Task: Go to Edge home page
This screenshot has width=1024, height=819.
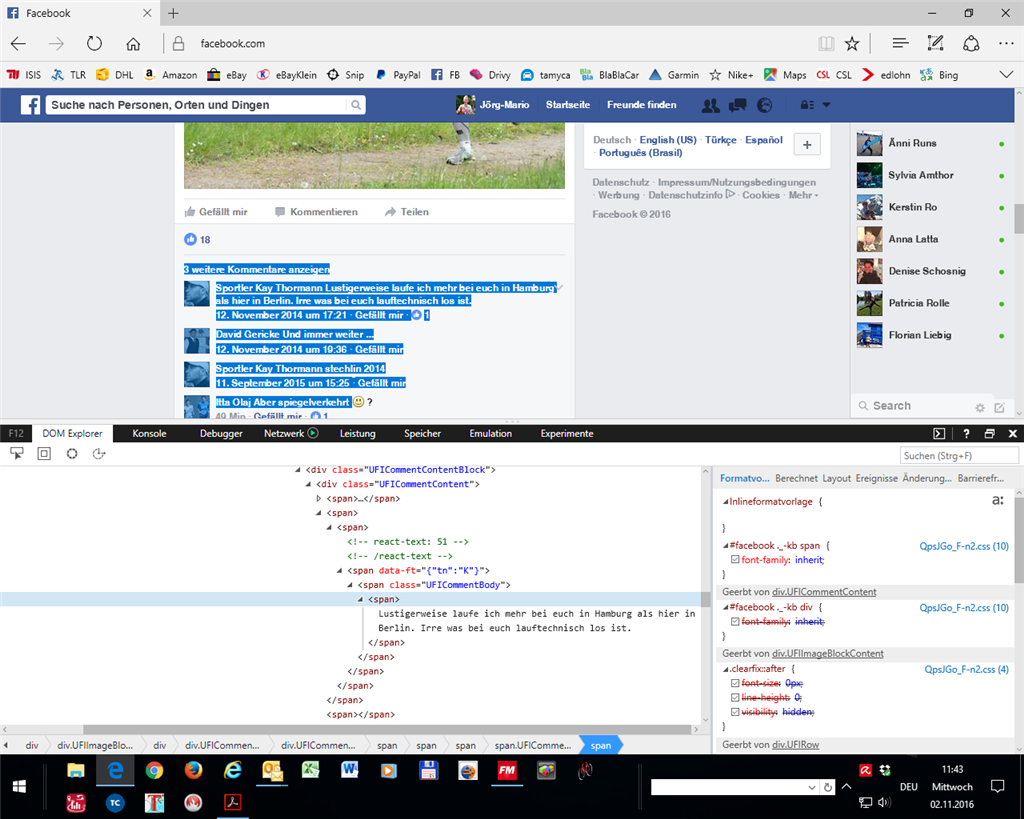Action: point(133,44)
